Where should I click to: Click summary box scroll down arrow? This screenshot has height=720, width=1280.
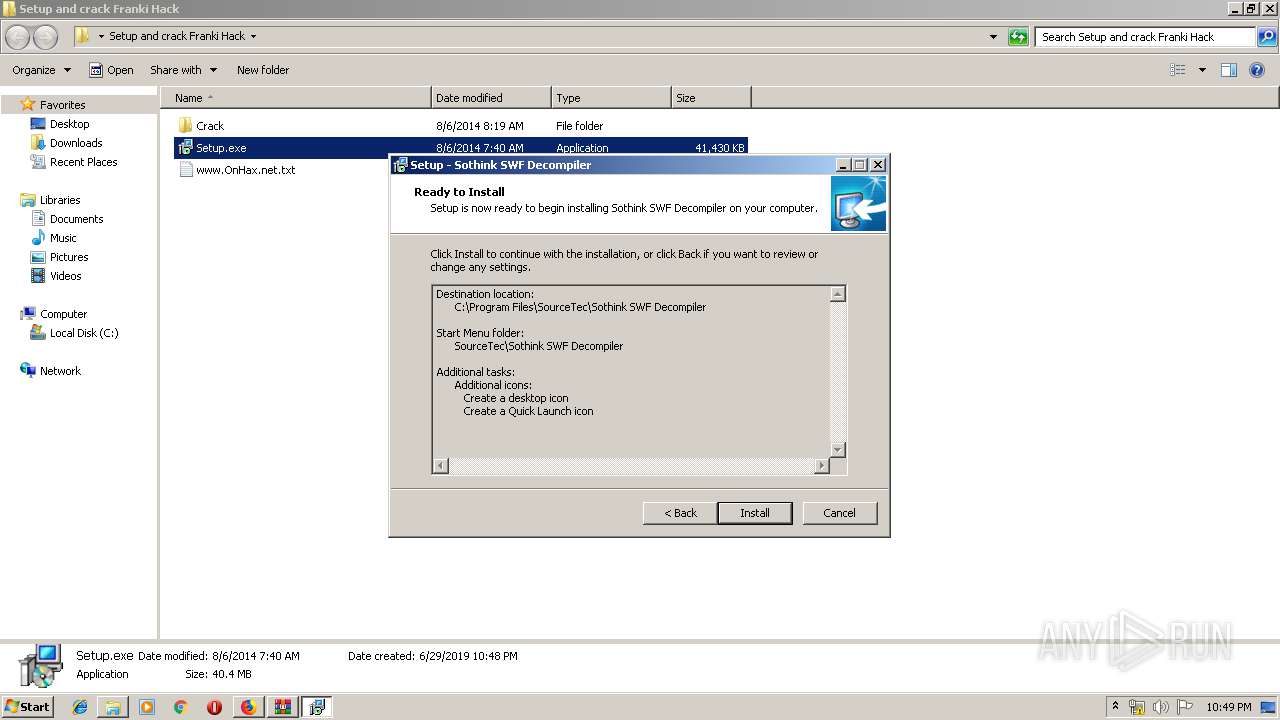click(838, 450)
